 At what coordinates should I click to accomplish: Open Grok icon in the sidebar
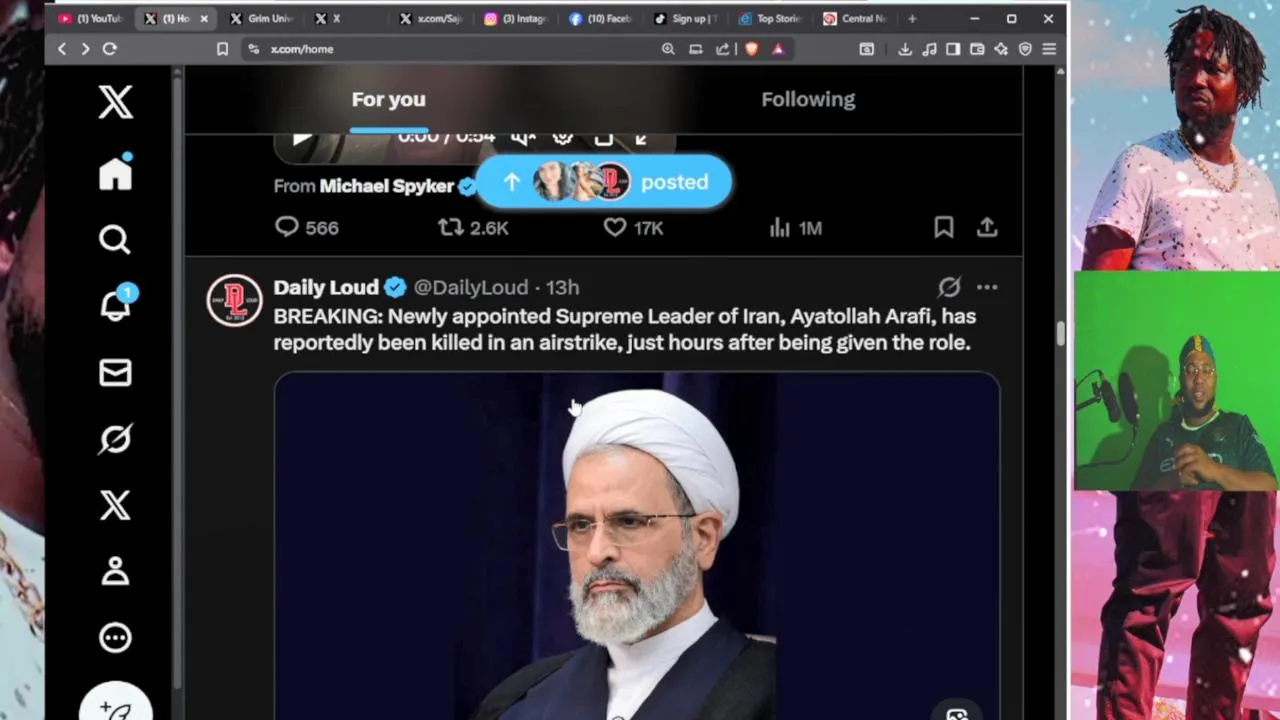pos(115,438)
